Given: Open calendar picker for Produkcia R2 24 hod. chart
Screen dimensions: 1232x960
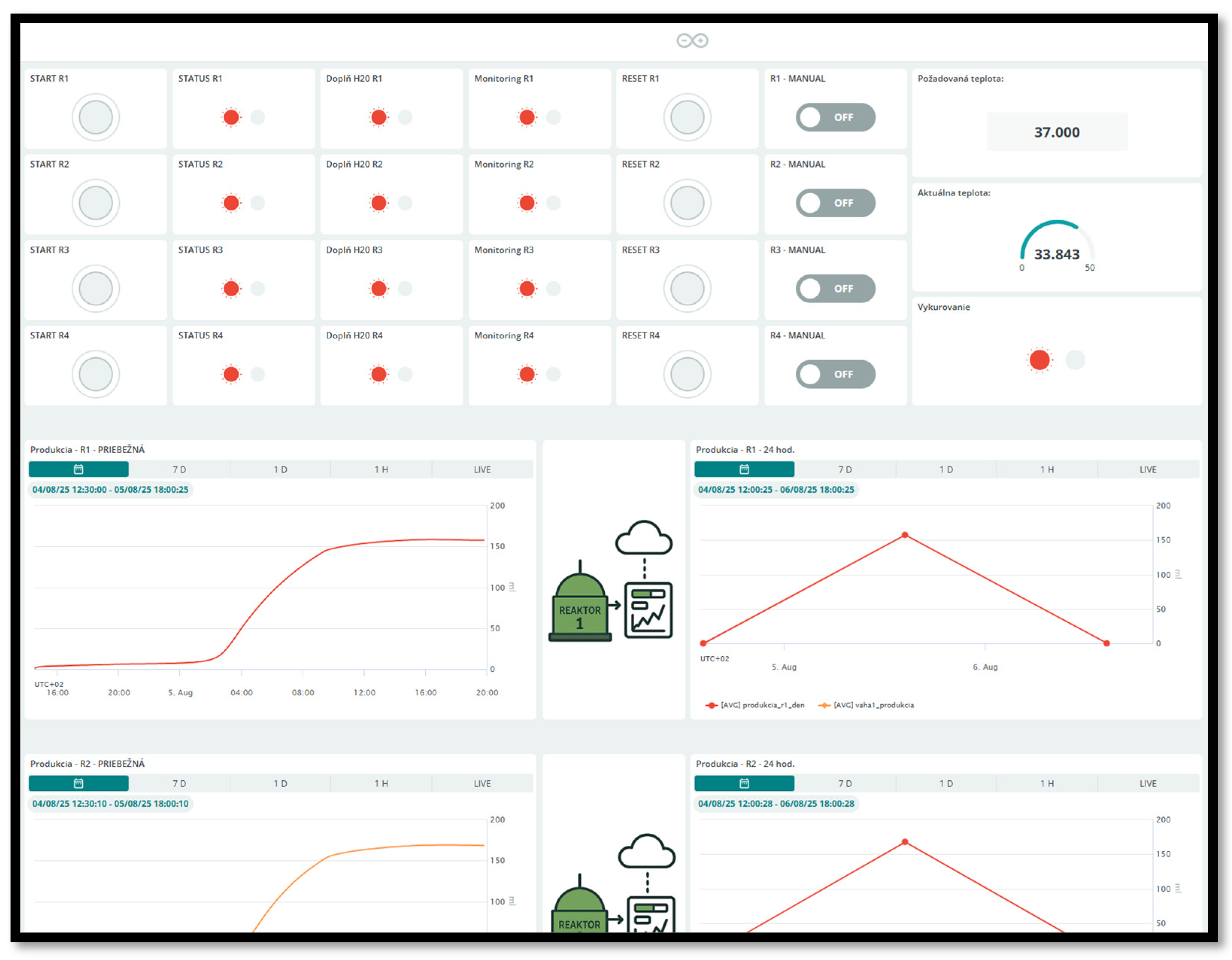Looking at the screenshot, I should pos(744,783).
